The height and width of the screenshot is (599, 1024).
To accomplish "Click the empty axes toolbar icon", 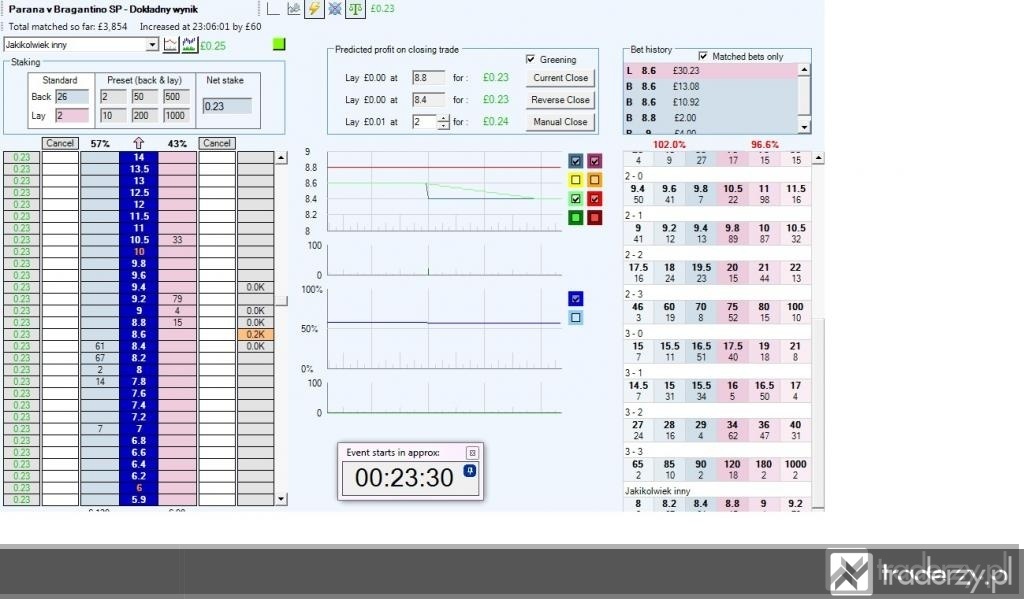I will [x=273, y=8].
